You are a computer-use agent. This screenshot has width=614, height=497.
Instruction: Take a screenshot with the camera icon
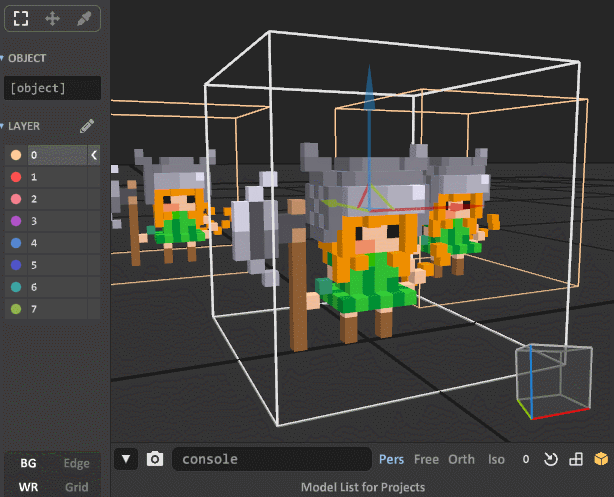pyautogui.click(x=155, y=459)
